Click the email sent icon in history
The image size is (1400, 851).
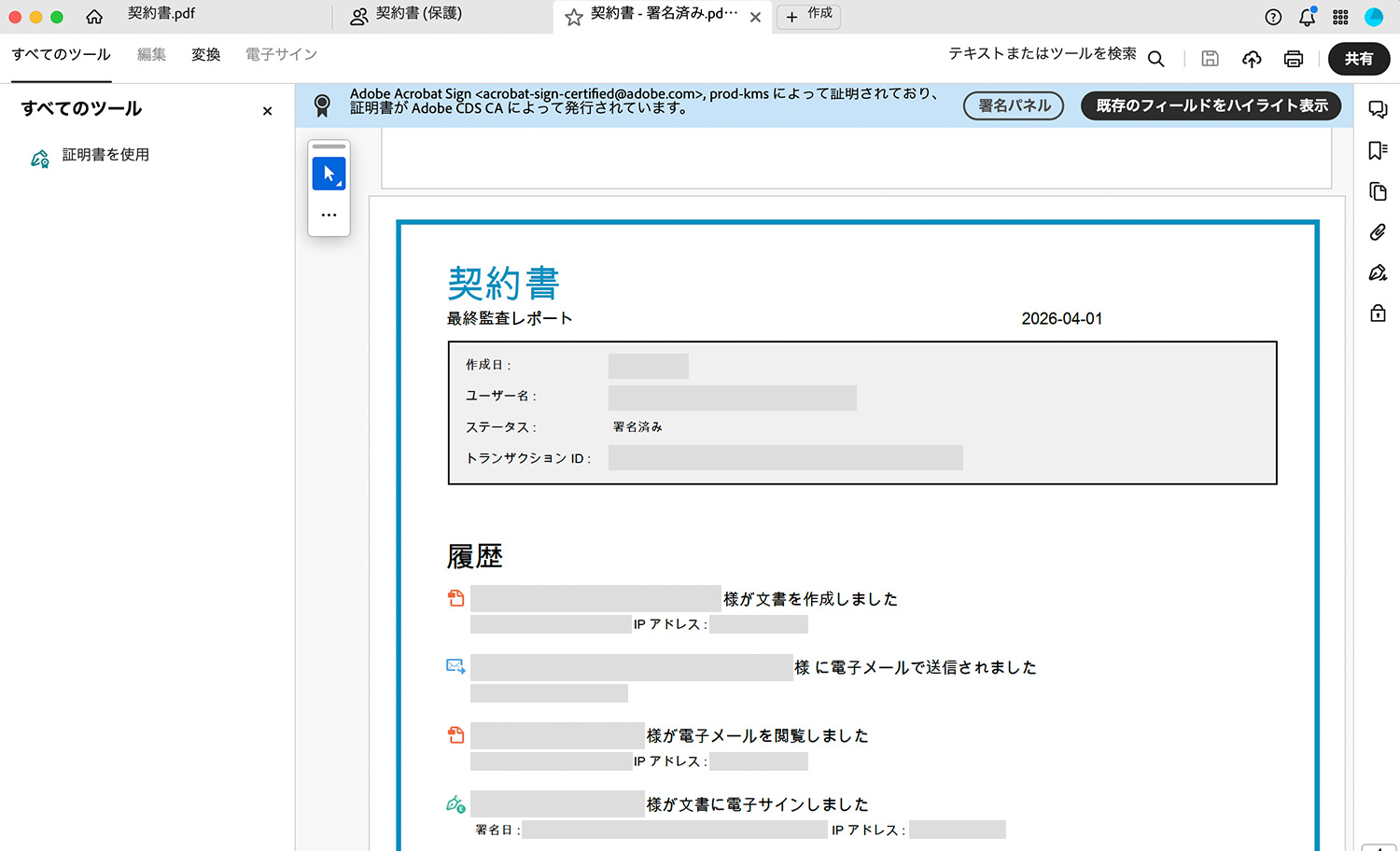455,666
